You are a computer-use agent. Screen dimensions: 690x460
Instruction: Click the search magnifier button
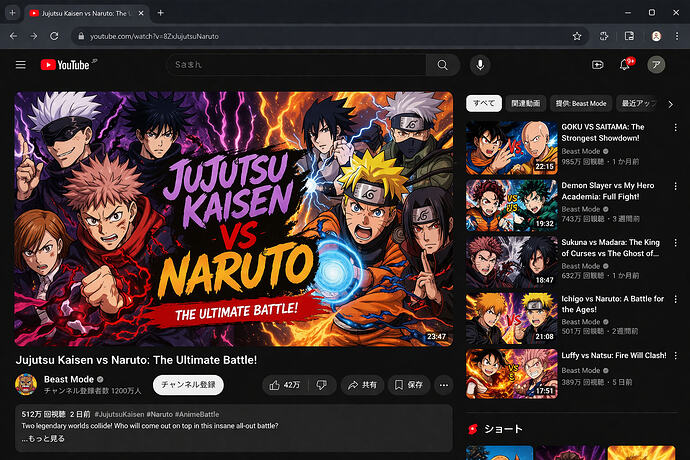coord(443,65)
